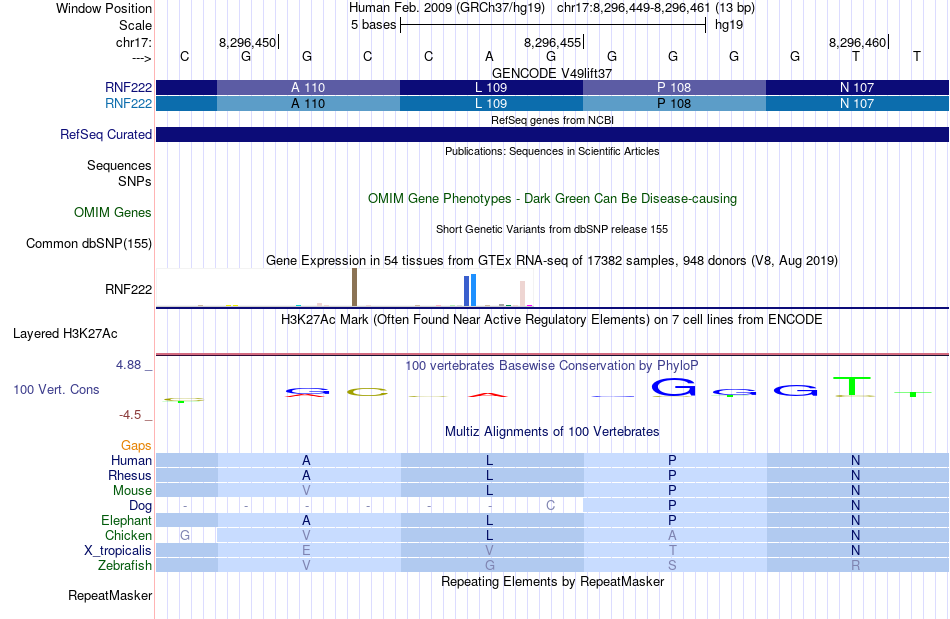Click the Gaps label in Multiz alignment
The image size is (950, 619).
tap(136, 446)
